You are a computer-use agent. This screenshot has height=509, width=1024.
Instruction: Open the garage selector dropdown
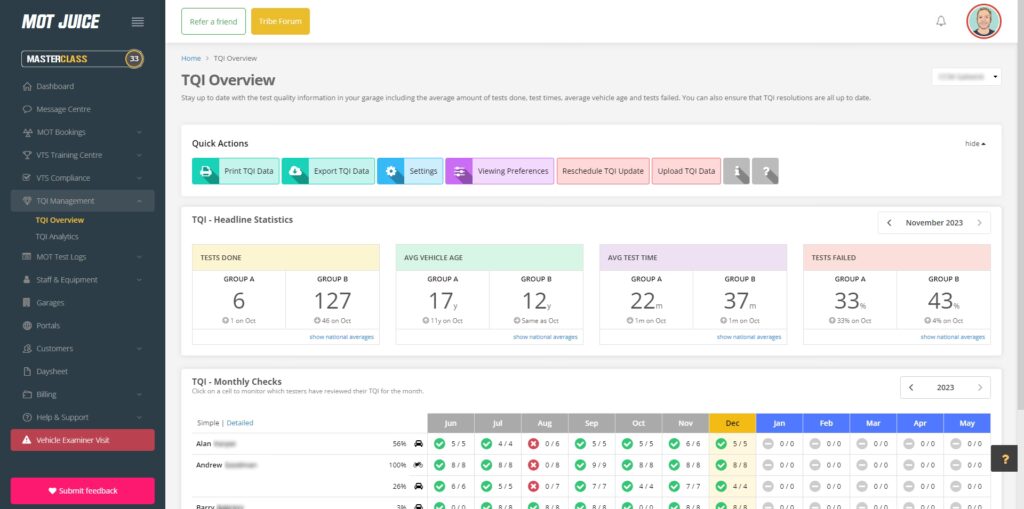pyautogui.click(x=966, y=77)
